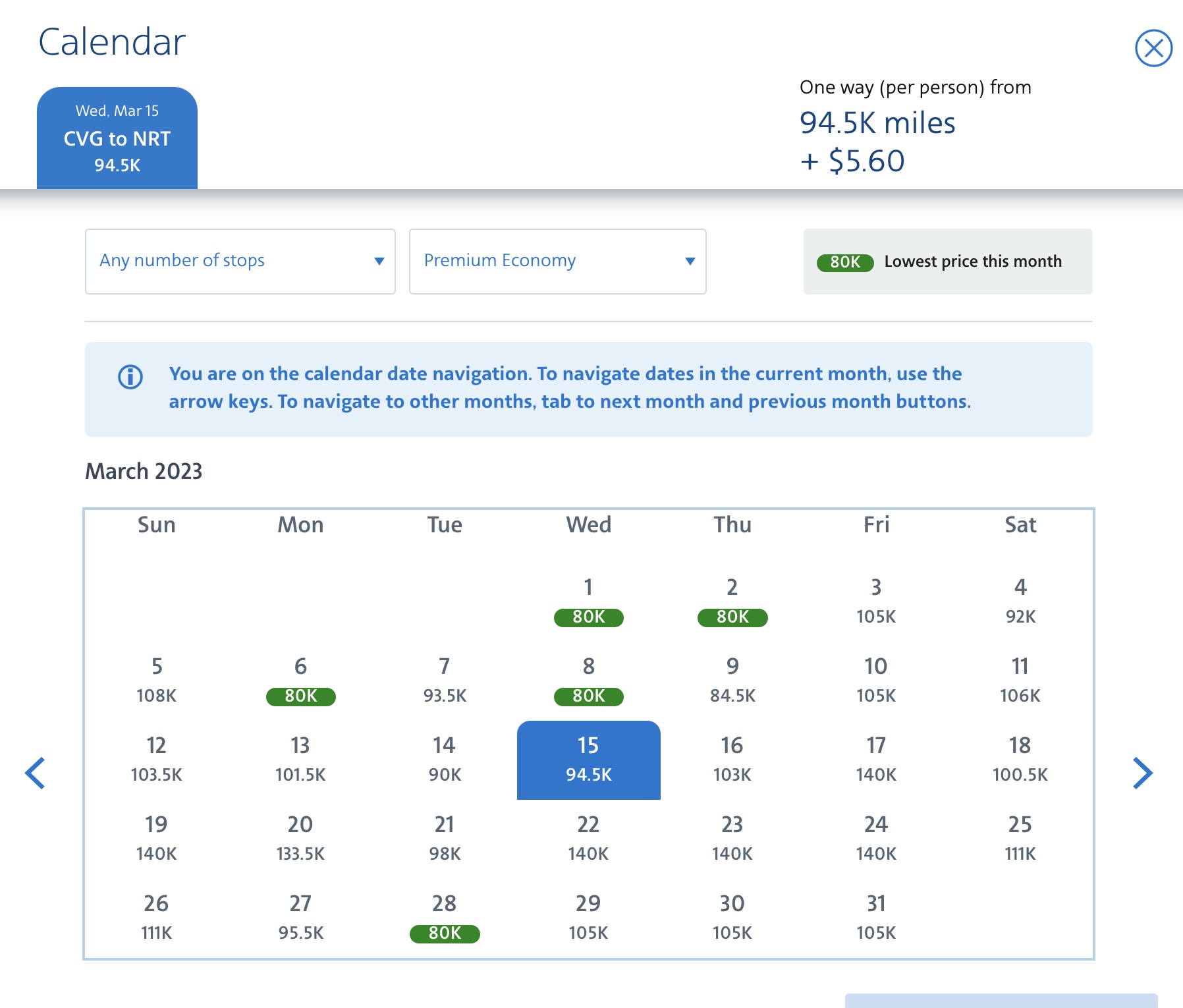Select March 9 at 84.5K

[732, 681]
